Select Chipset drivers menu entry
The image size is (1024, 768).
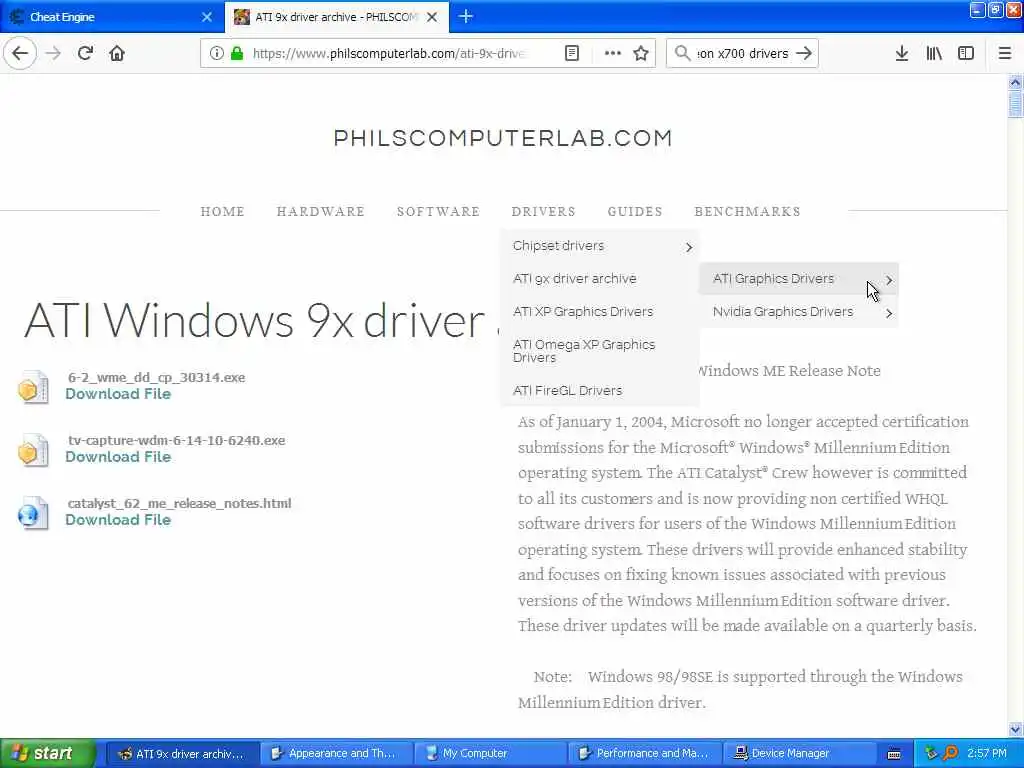coord(600,246)
